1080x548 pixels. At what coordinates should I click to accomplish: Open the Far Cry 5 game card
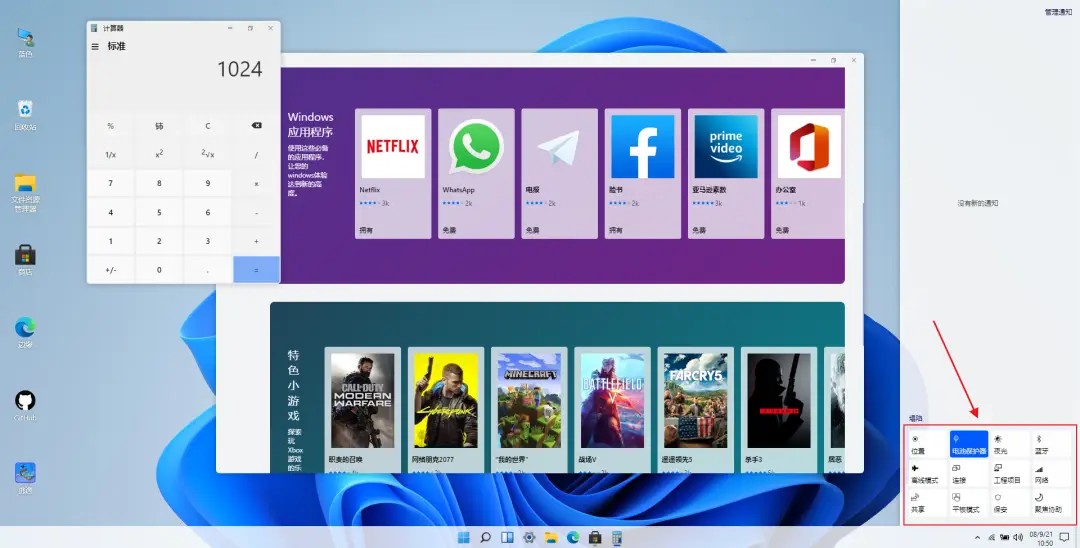coord(696,410)
